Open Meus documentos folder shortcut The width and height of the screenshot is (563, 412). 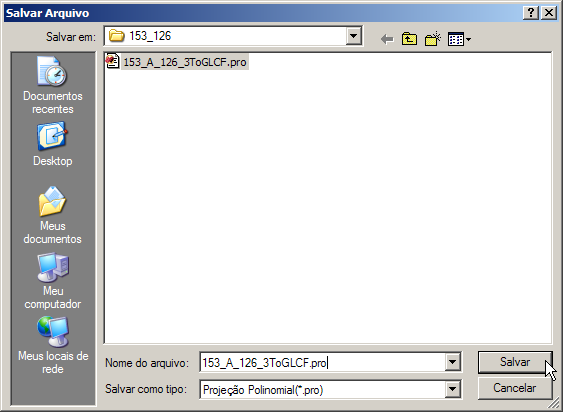click(x=53, y=215)
